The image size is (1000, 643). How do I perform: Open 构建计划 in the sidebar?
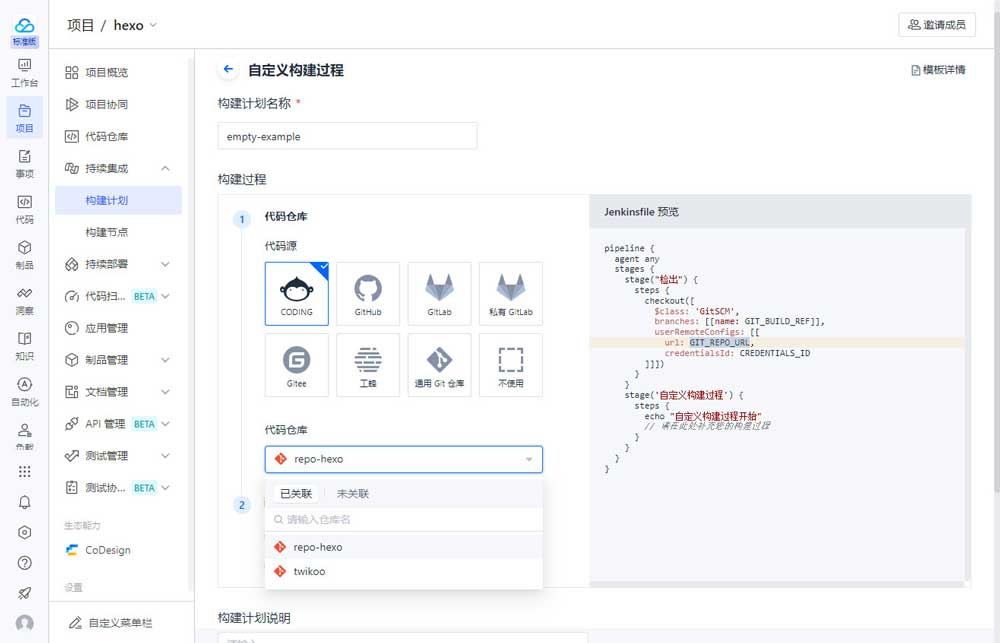point(119,200)
